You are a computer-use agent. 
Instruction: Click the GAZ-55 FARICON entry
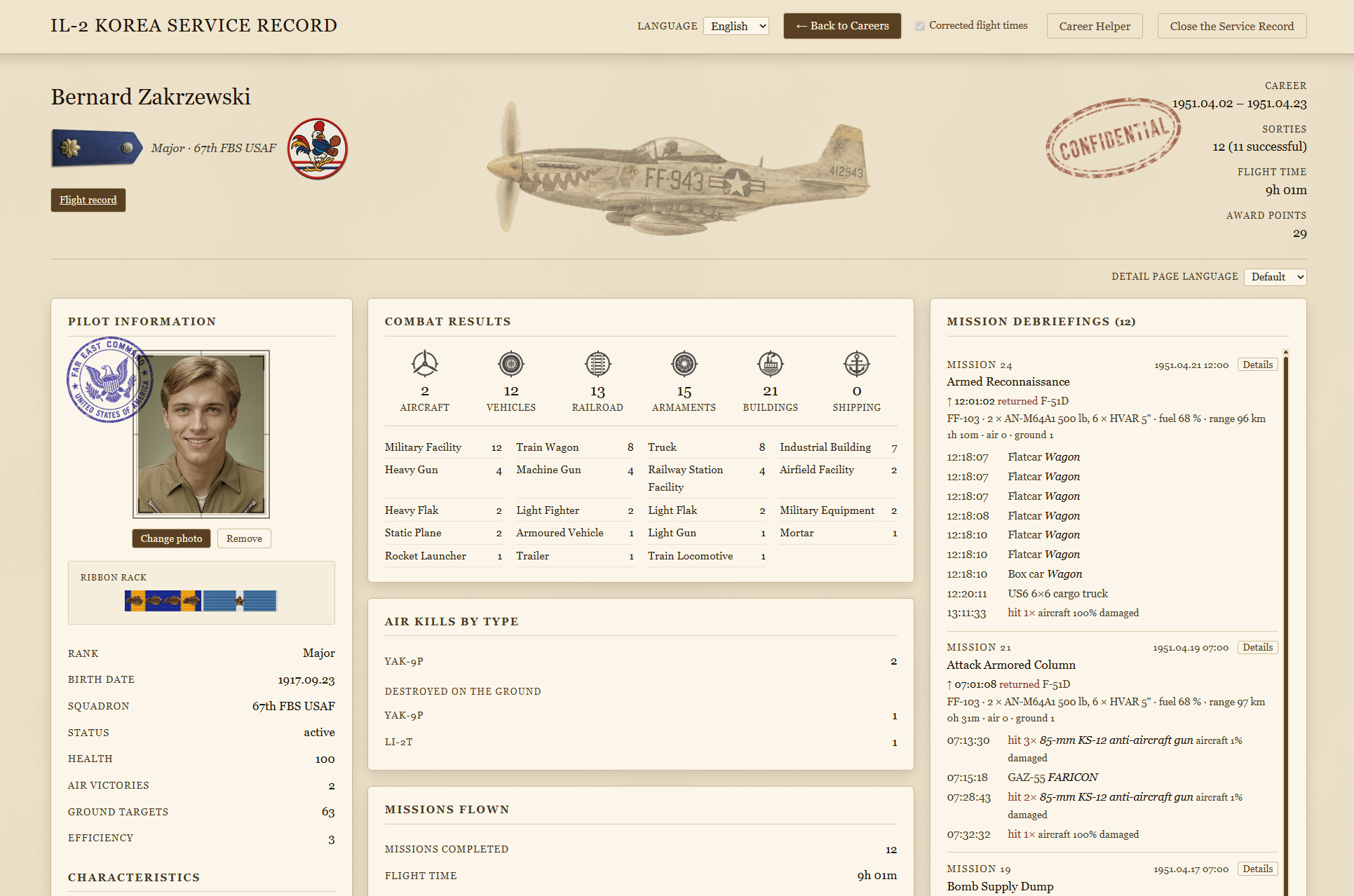tap(1052, 778)
